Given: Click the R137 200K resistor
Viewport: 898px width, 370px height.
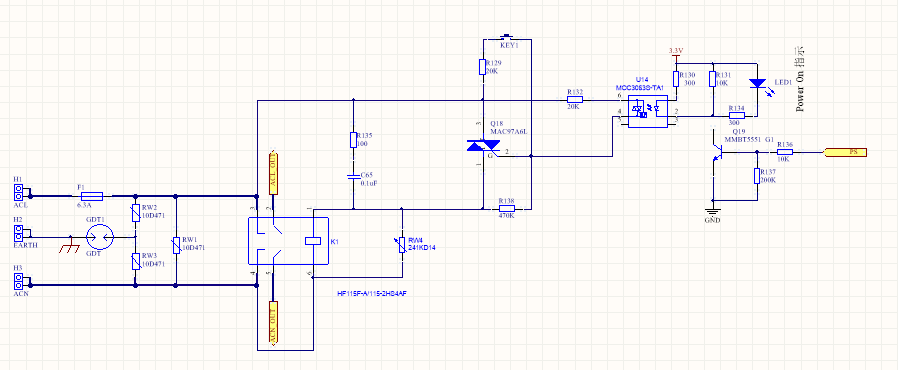Looking at the screenshot, I should tap(757, 176).
